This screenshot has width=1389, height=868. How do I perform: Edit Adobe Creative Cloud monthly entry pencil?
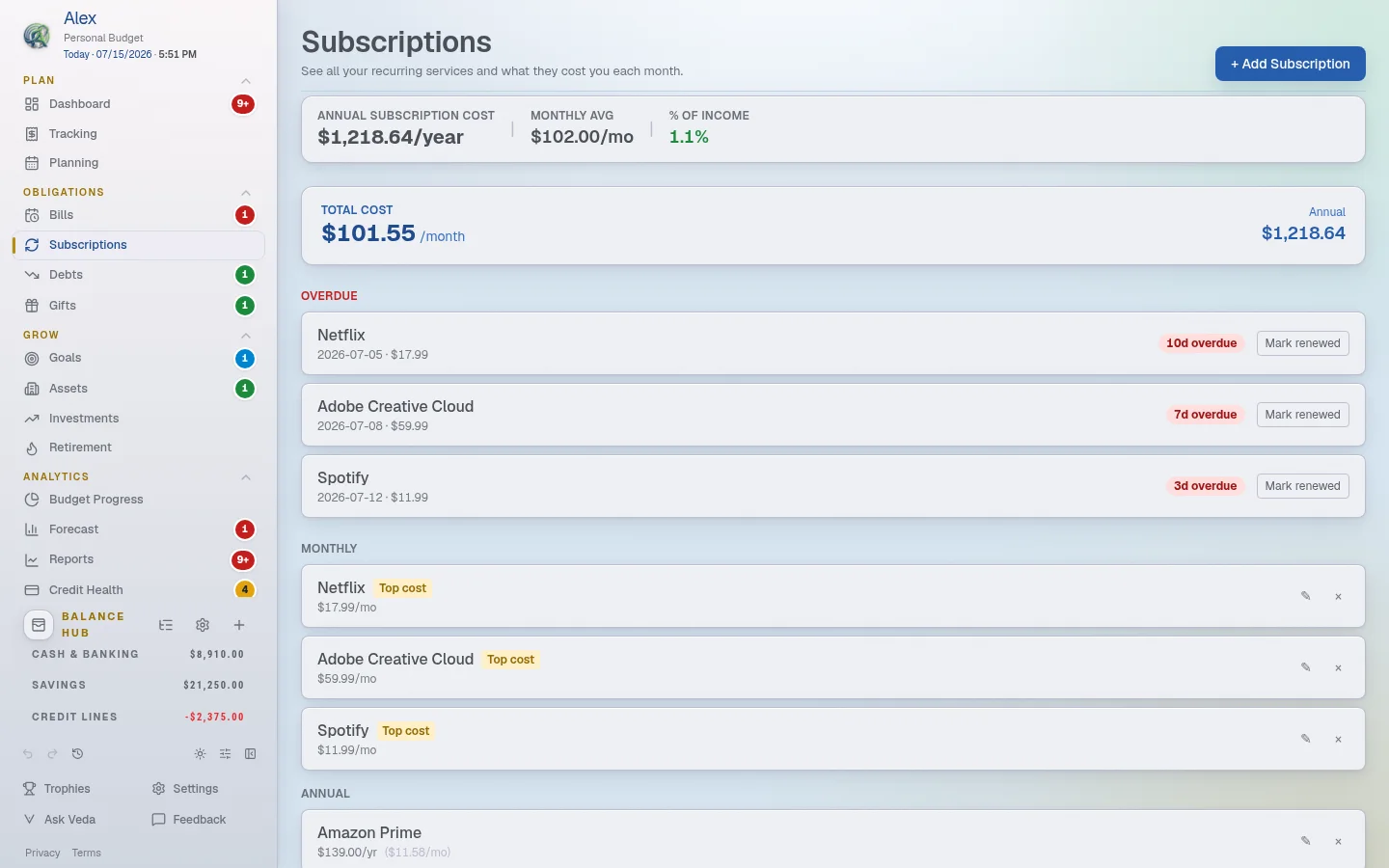point(1305,667)
